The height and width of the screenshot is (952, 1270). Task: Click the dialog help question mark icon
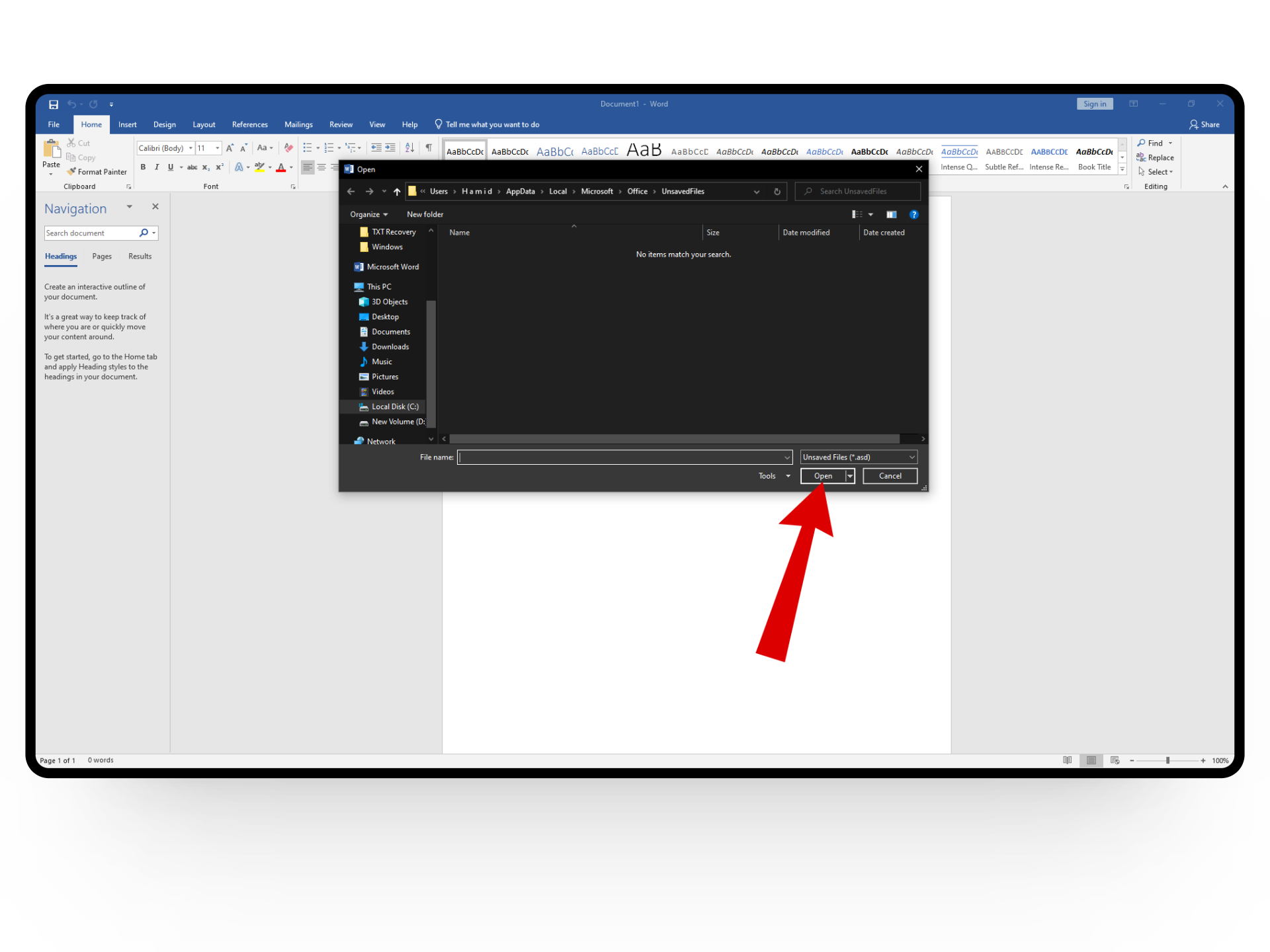click(x=914, y=215)
